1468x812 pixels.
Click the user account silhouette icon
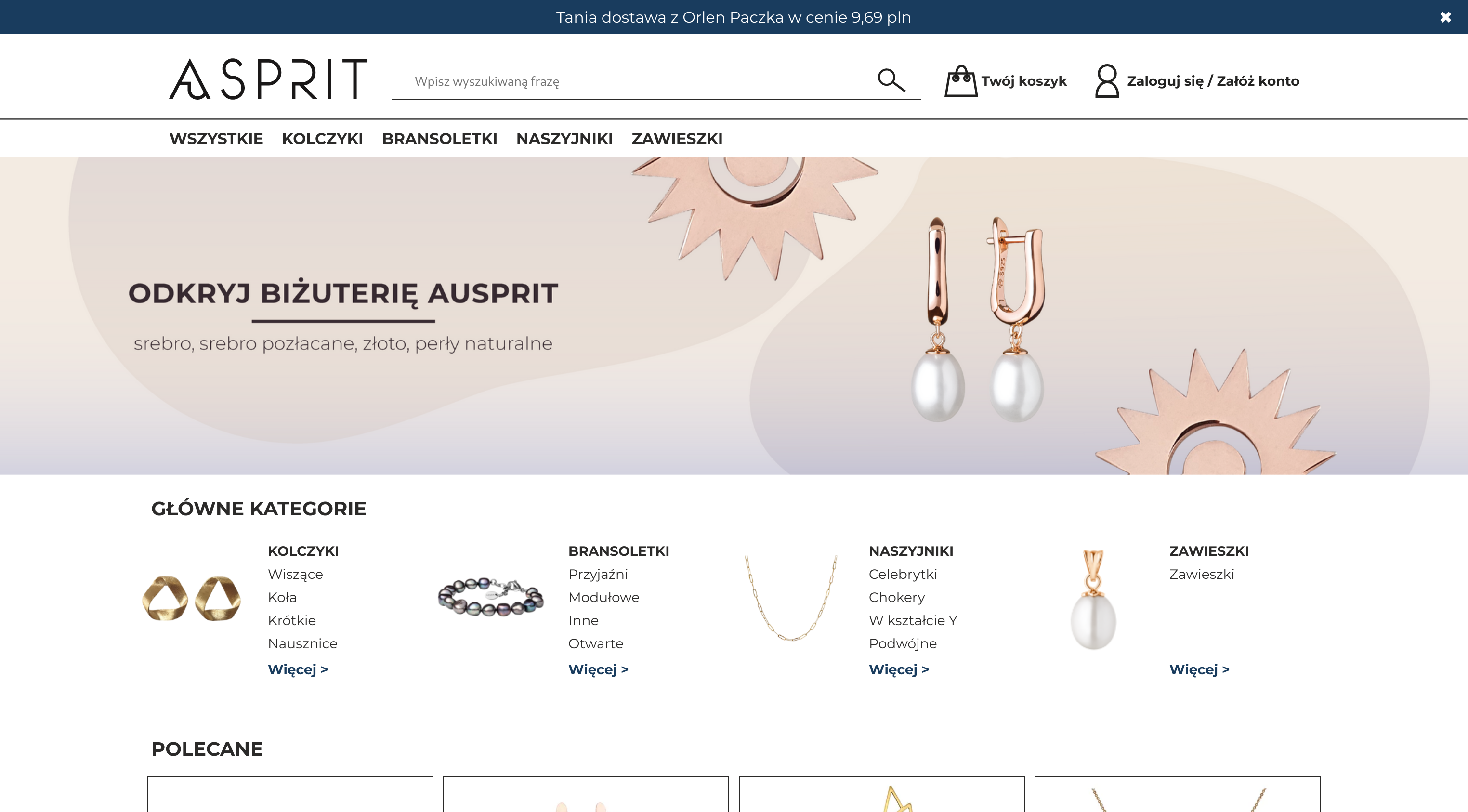(x=1107, y=81)
